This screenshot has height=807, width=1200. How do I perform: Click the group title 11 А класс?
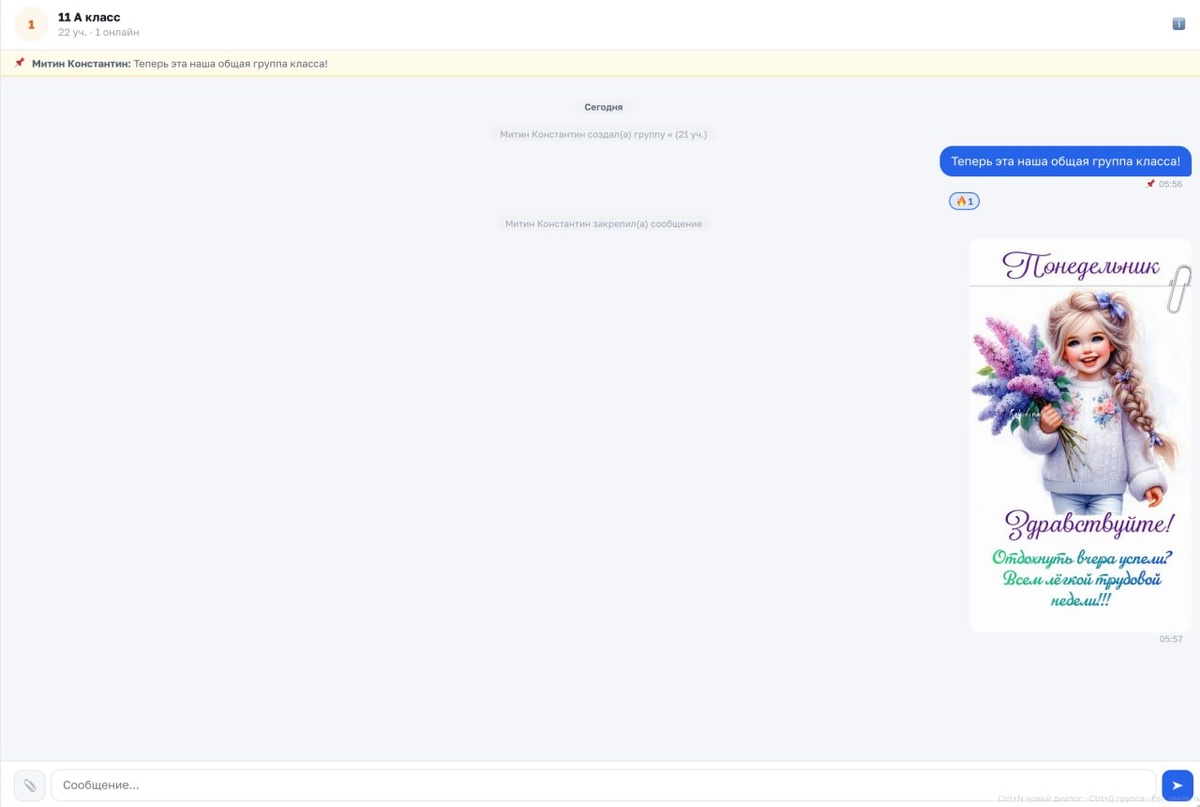(89, 17)
